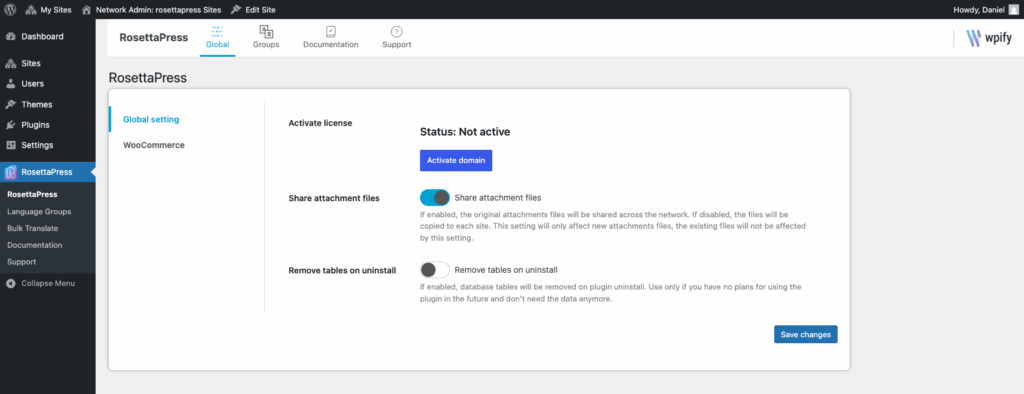Select Global setting section
Viewport: 1024px width, 394px height.
(151, 120)
